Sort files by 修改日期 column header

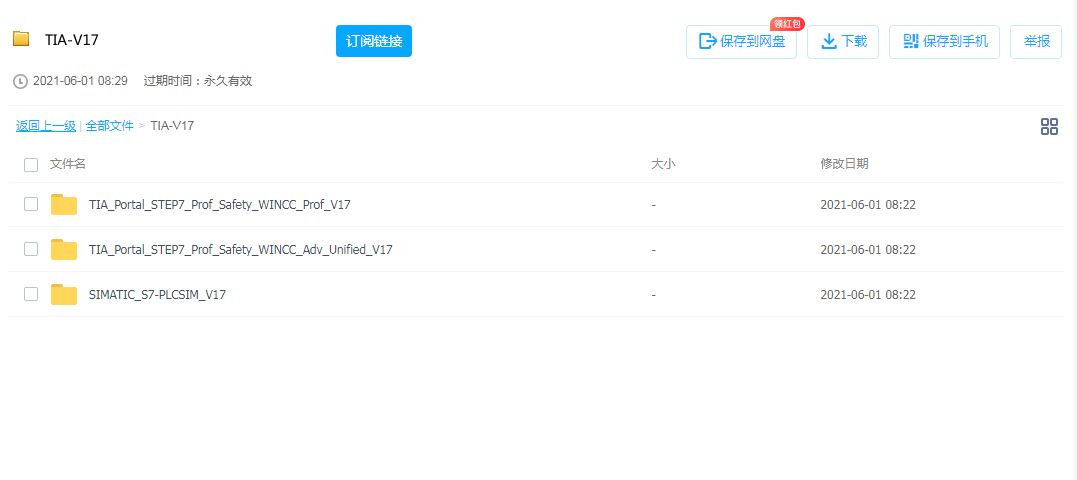point(844,164)
